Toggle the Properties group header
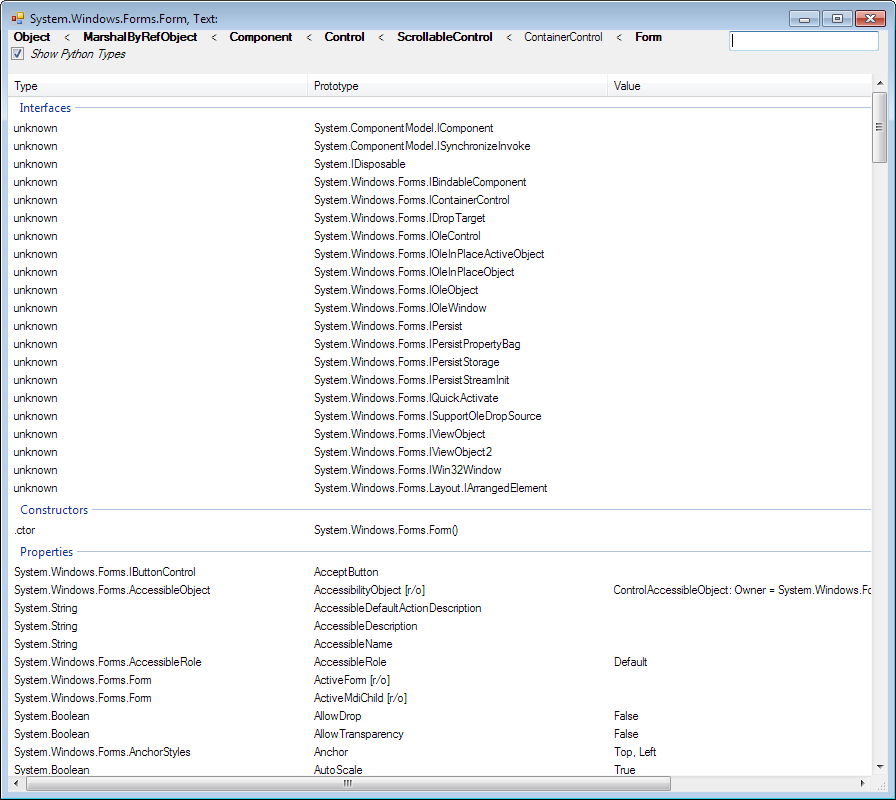This screenshot has width=896, height=800. (x=47, y=552)
